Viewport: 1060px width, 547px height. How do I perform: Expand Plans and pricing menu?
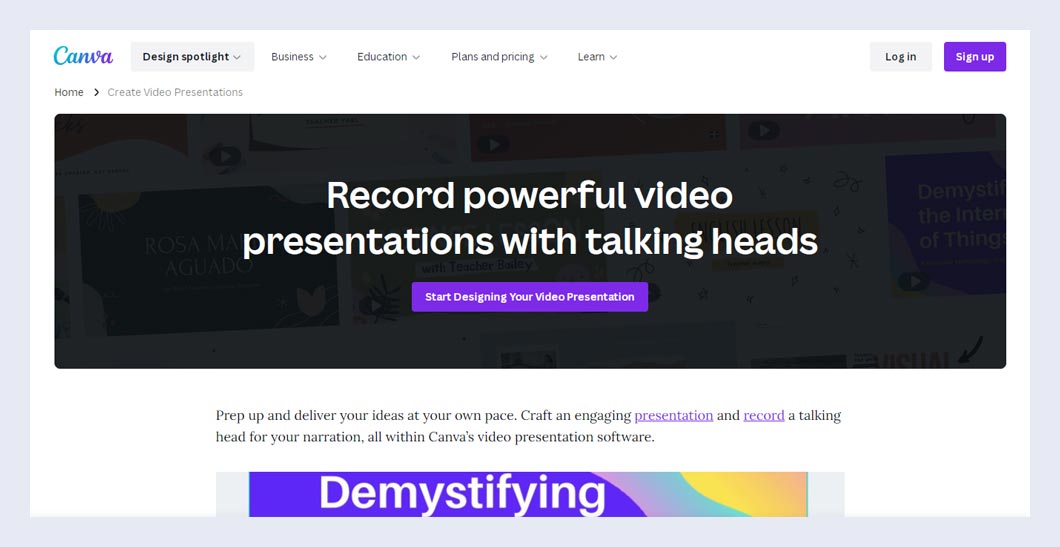point(499,57)
